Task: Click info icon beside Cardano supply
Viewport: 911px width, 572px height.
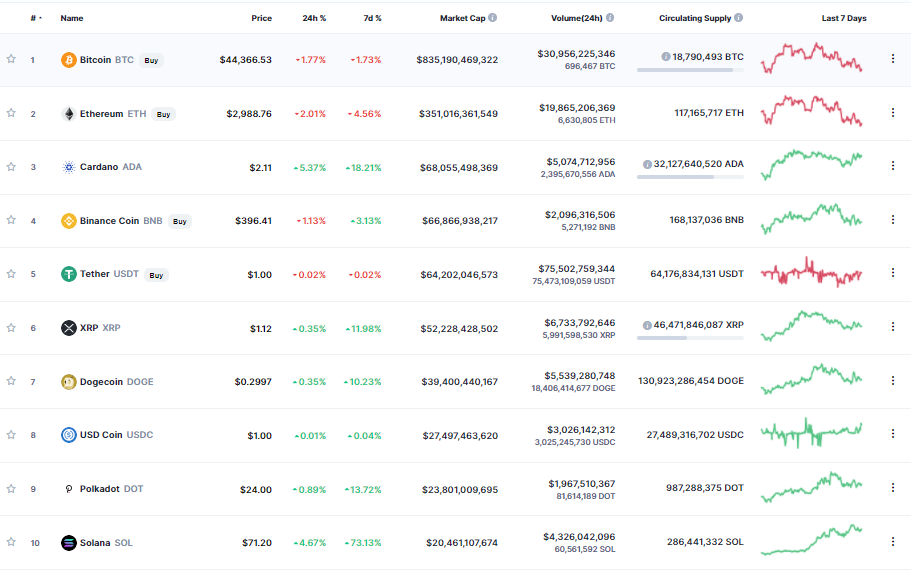Action: pos(647,164)
